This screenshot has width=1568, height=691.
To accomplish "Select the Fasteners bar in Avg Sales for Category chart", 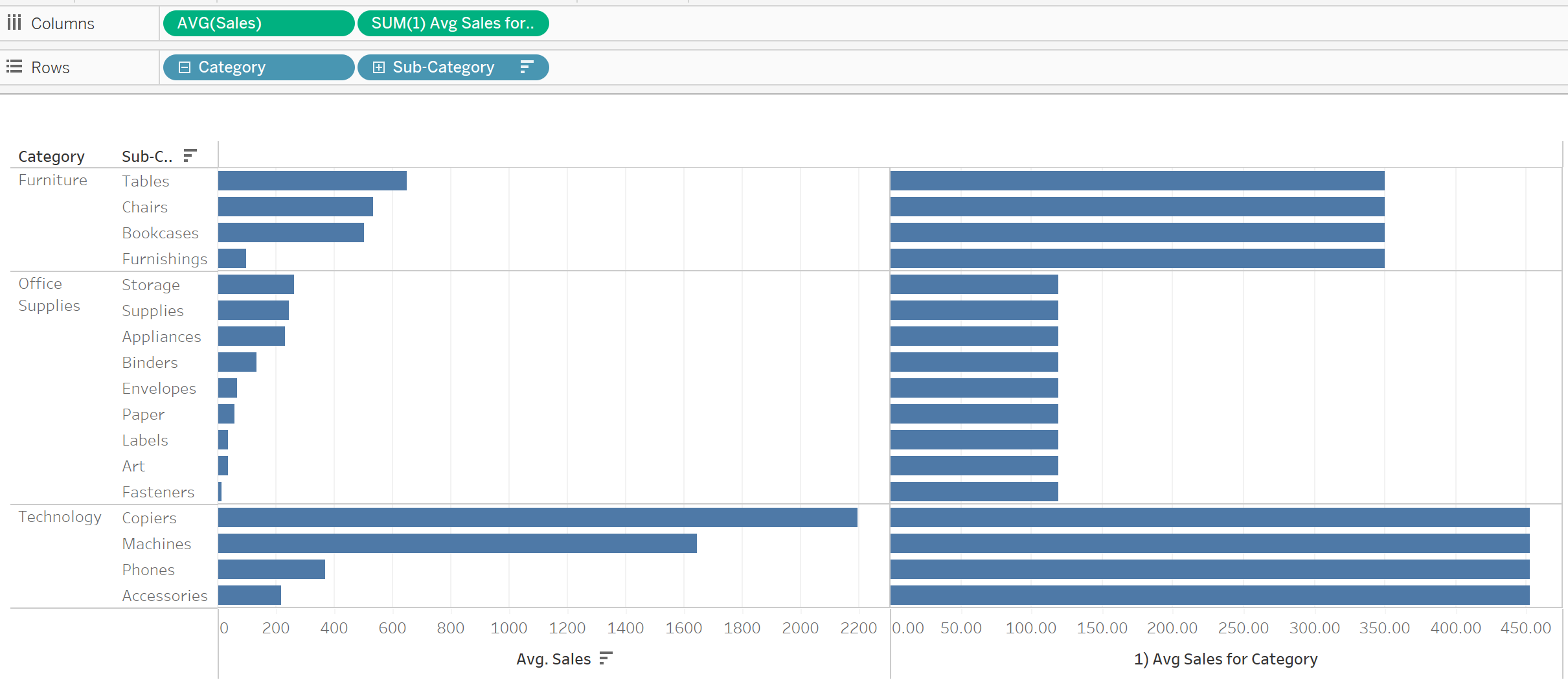I will [x=974, y=492].
